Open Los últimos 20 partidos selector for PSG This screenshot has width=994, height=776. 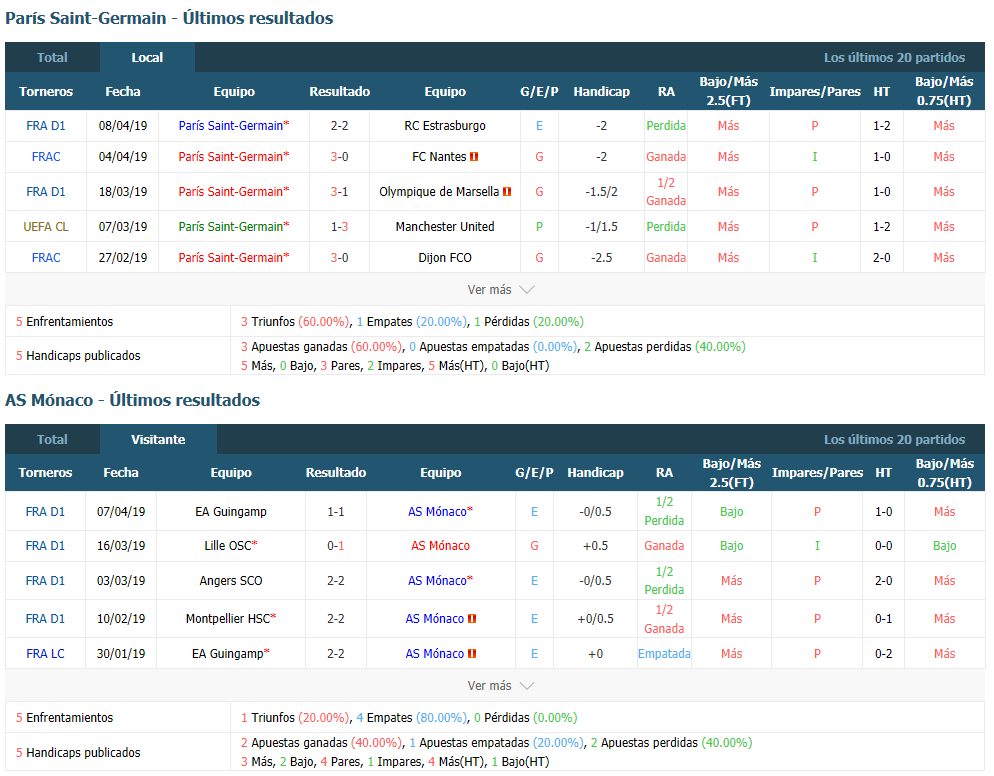[x=894, y=58]
